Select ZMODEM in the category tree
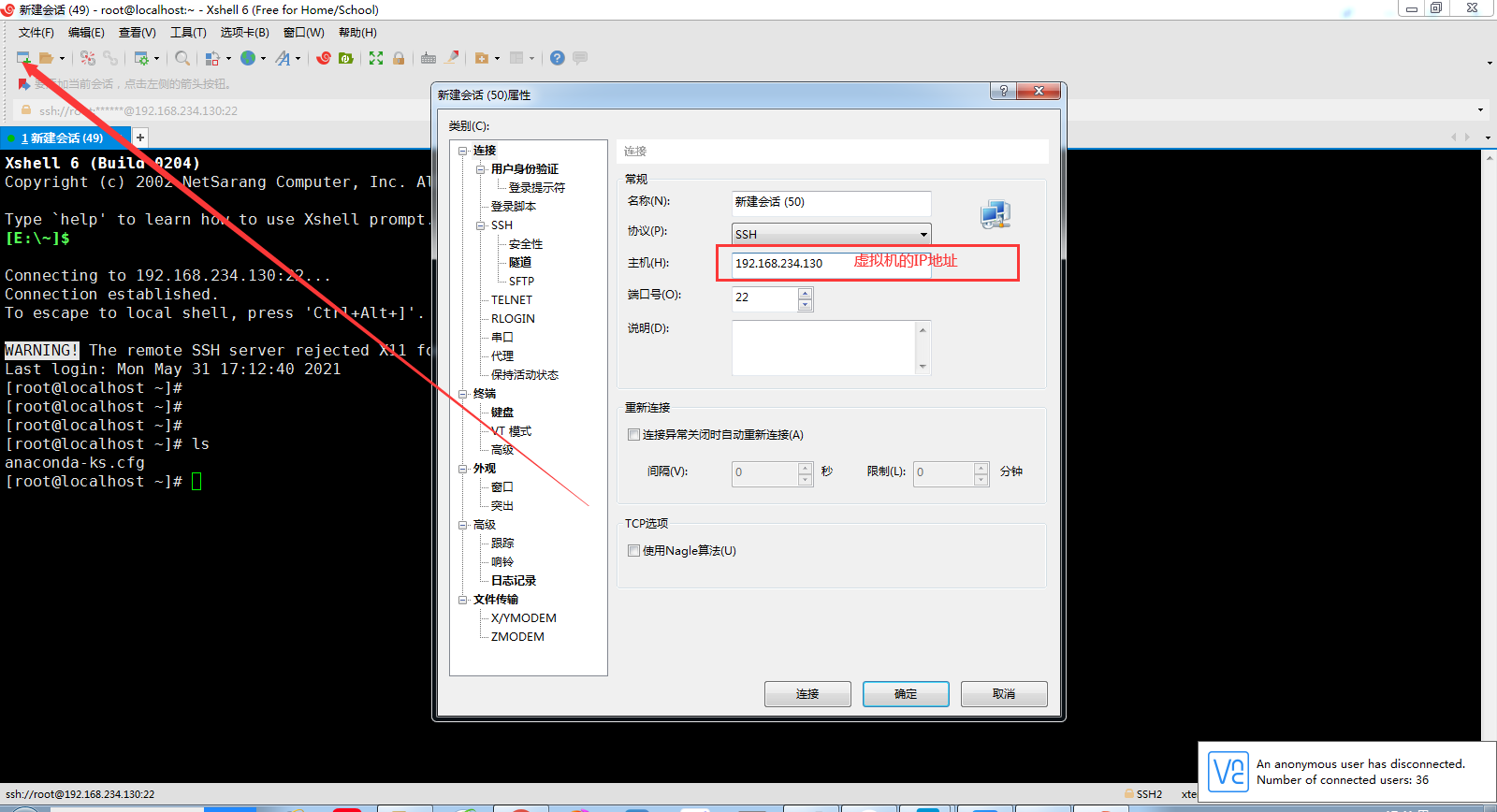Viewport: 1497px width, 812px height. (x=517, y=637)
